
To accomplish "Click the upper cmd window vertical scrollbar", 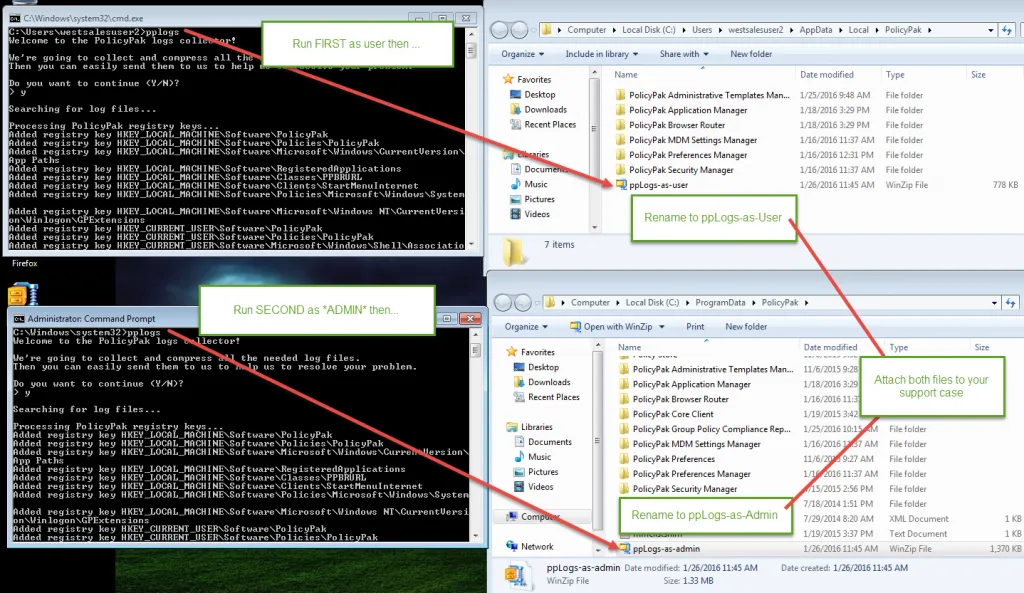I will 471,140.
